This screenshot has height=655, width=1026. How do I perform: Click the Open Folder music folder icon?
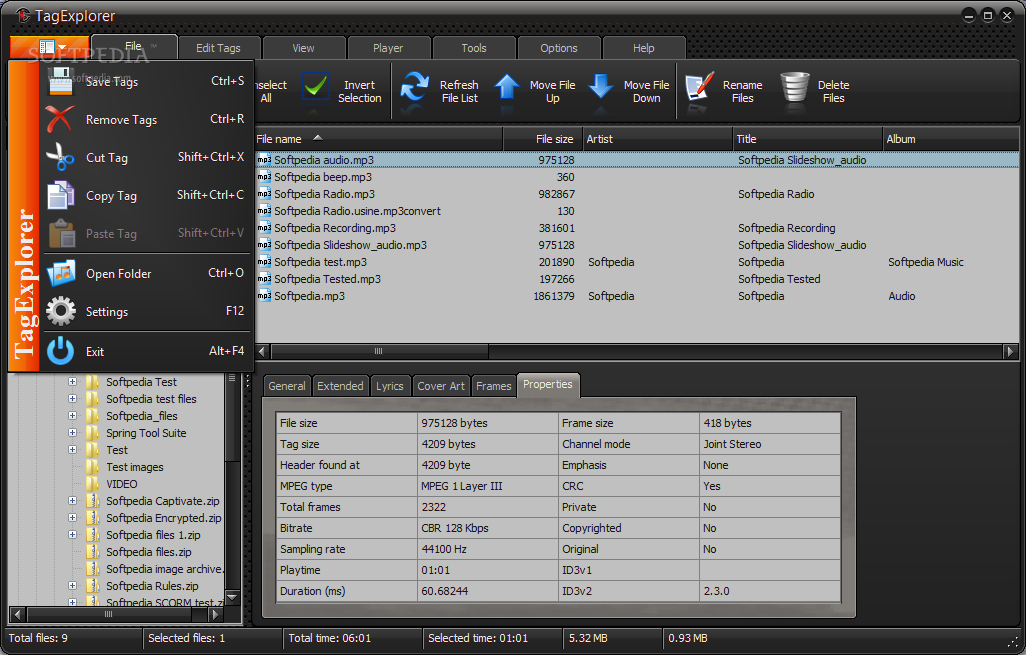point(61,274)
